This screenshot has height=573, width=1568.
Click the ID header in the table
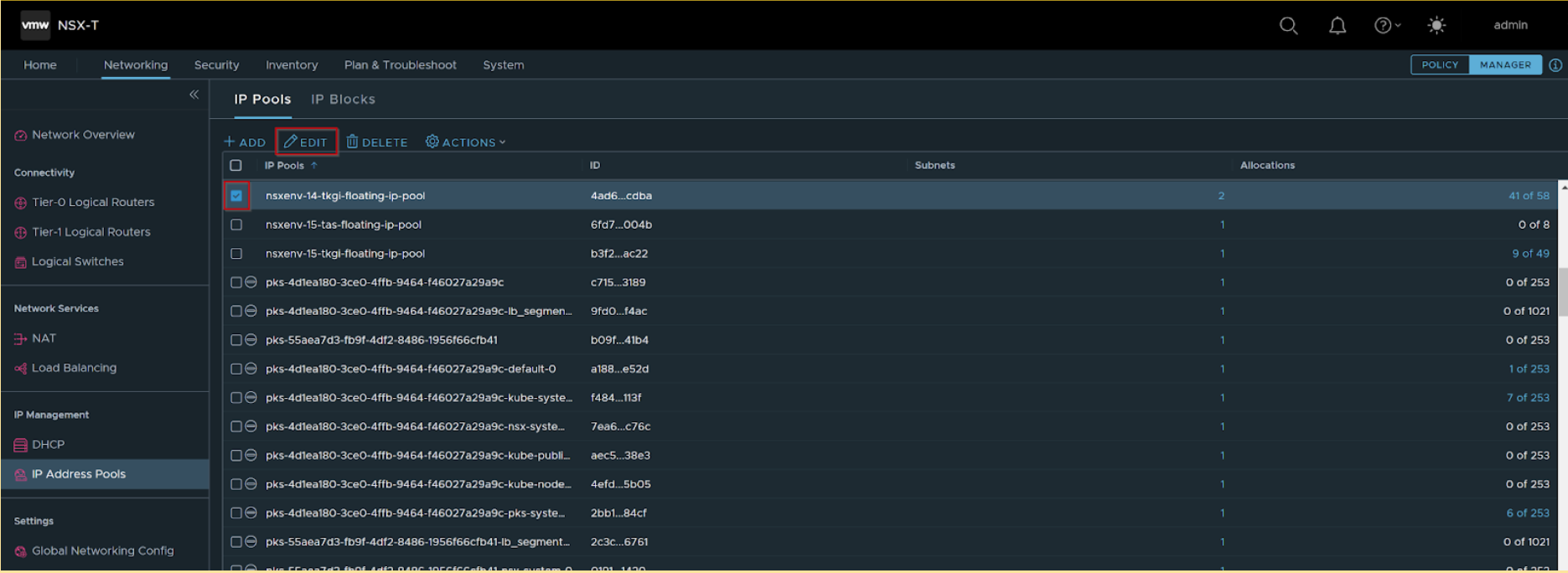pyautogui.click(x=595, y=166)
